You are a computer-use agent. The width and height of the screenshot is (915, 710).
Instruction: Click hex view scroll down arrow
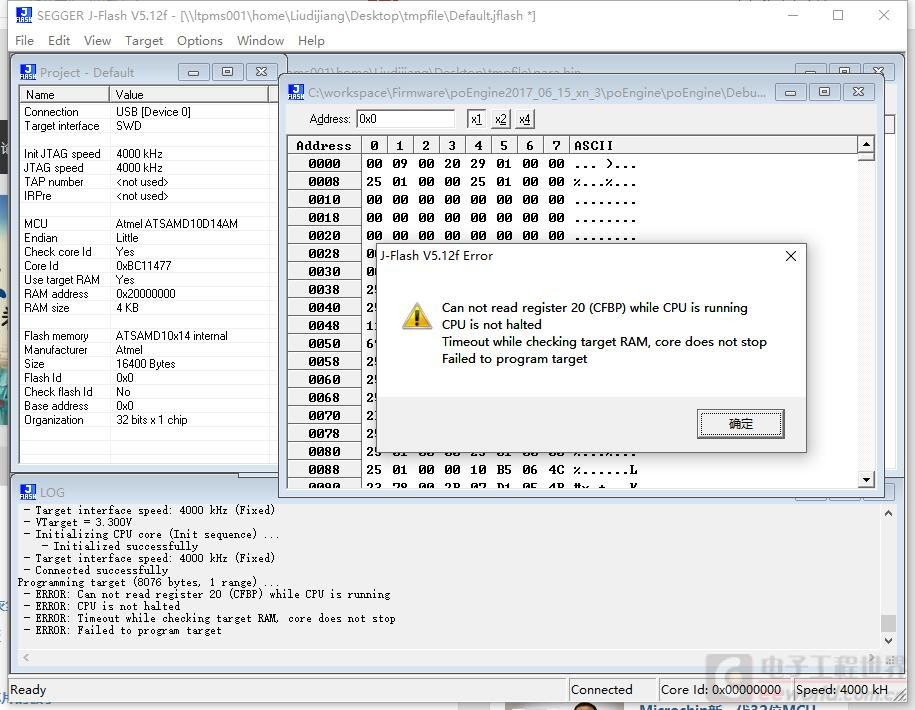(x=866, y=480)
